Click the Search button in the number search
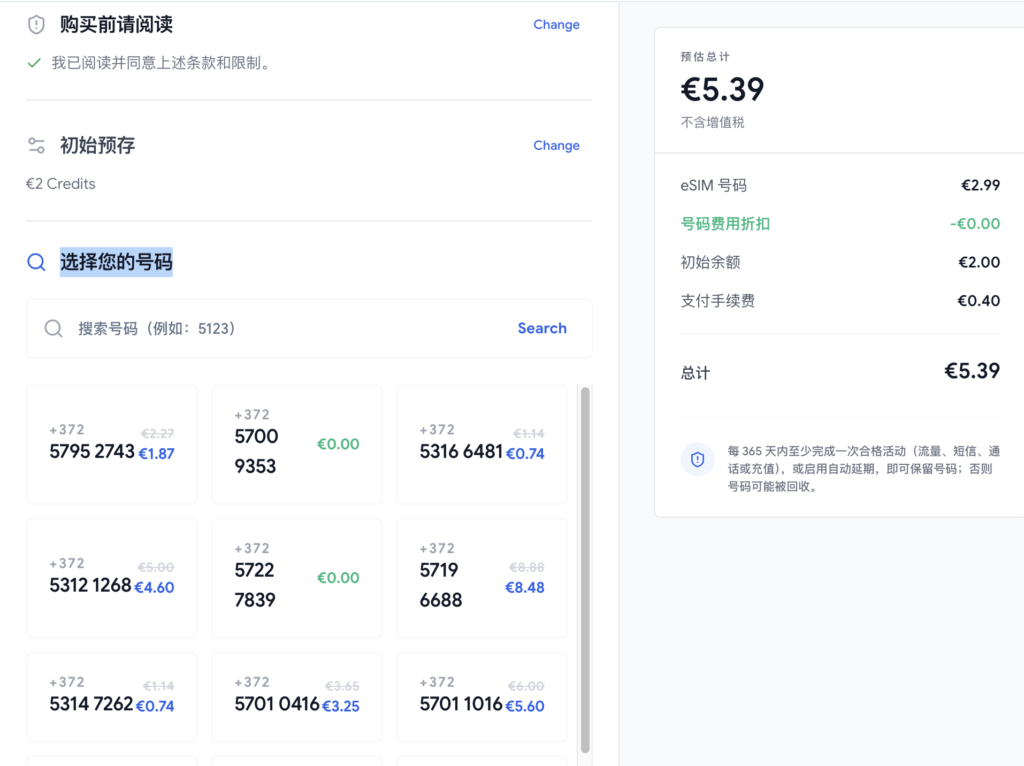This screenshot has height=766, width=1024. point(542,328)
